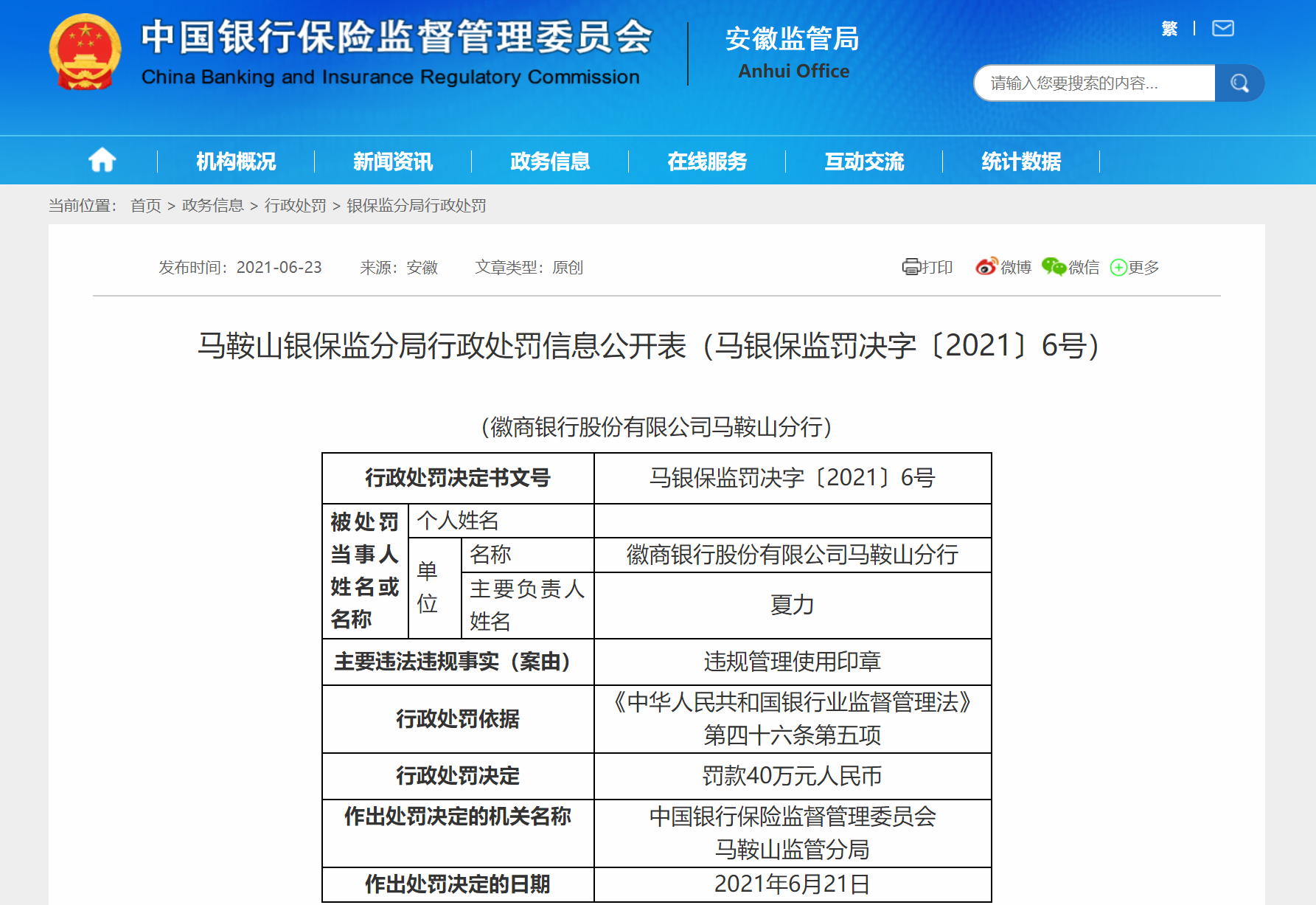The image size is (1316, 905).
Task: Click table cell 行政处罚决定书文号
Action: tap(458, 478)
